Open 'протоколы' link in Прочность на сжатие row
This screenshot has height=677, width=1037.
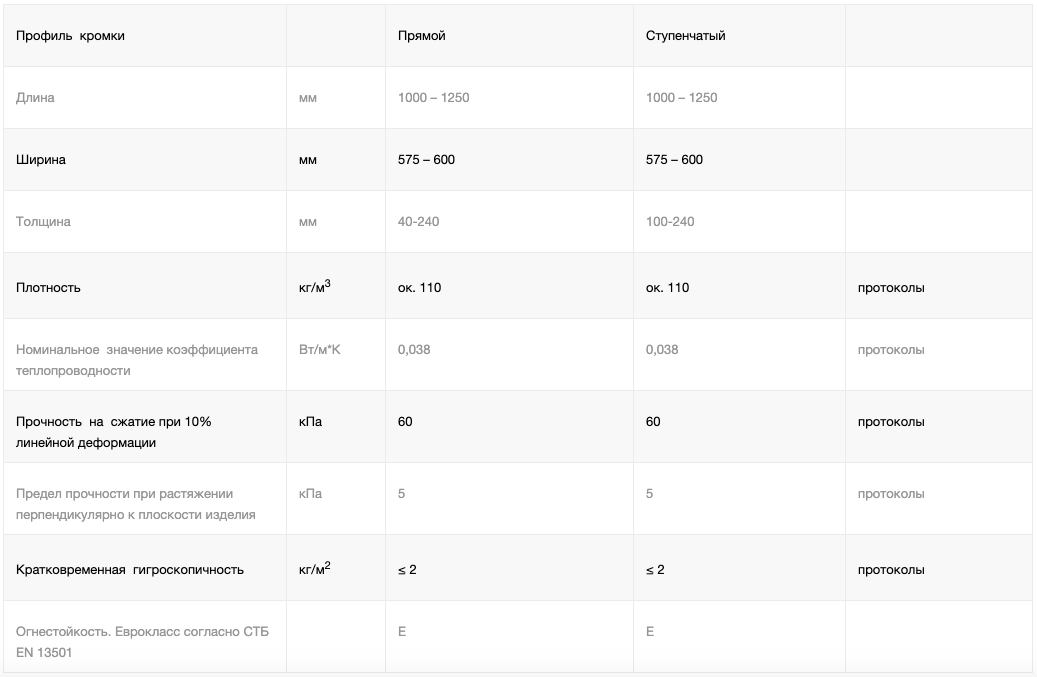890,422
